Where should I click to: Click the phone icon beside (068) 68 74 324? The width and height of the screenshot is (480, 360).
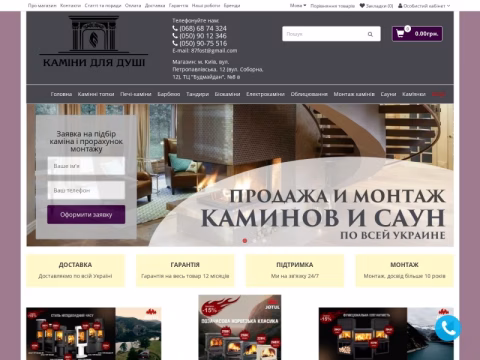(x=175, y=28)
